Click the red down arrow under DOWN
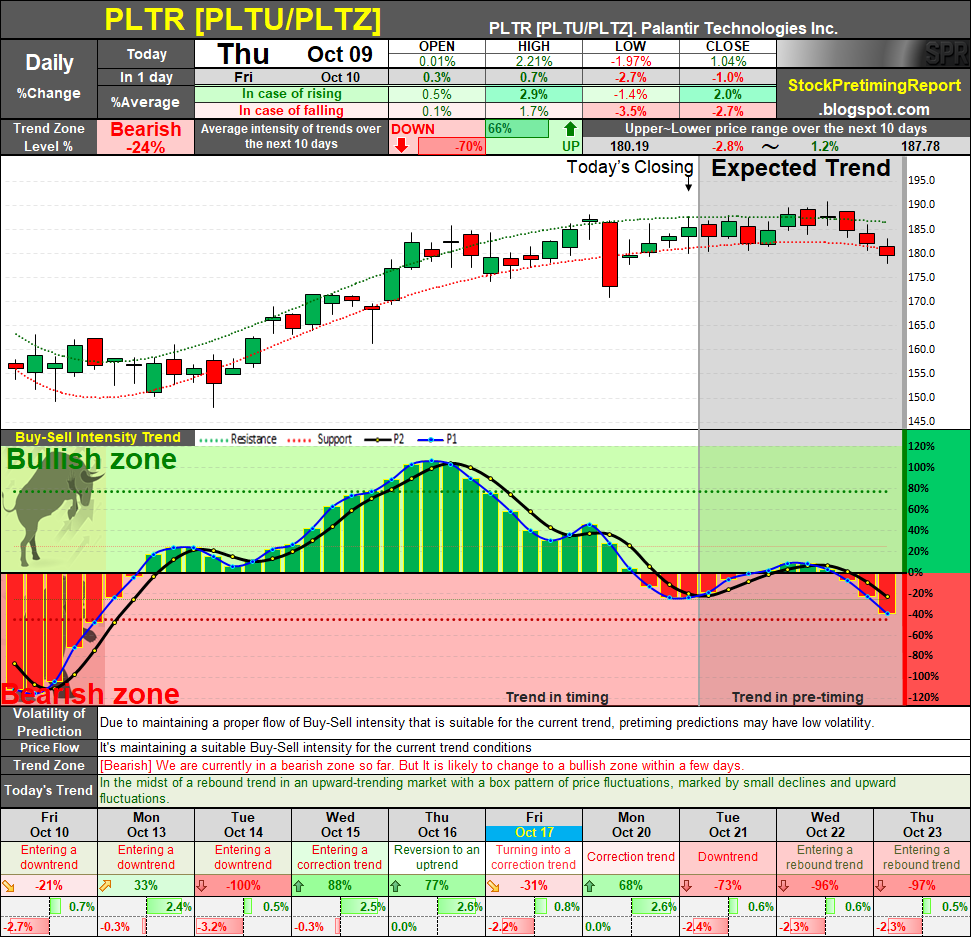 [401, 146]
